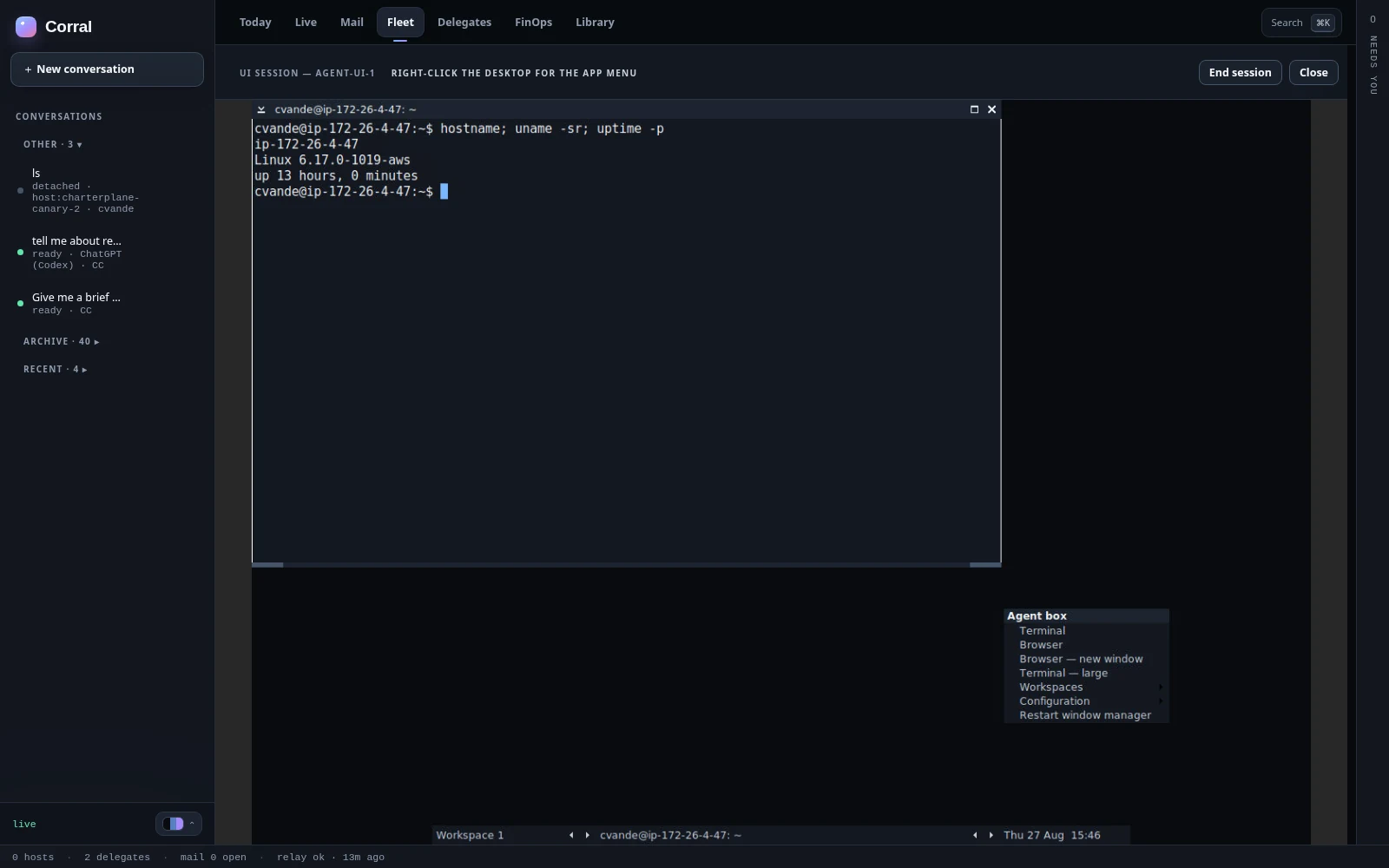1389x868 pixels.
Task: Click the terminal command prompt cursor
Action: [444, 192]
